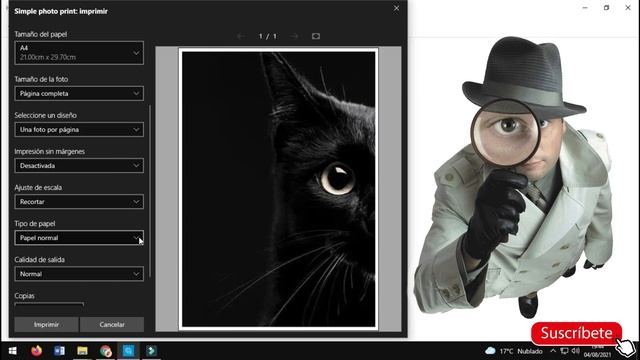Click the Impresión sin márgenes label
640x360 pixels.
pos(49,151)
